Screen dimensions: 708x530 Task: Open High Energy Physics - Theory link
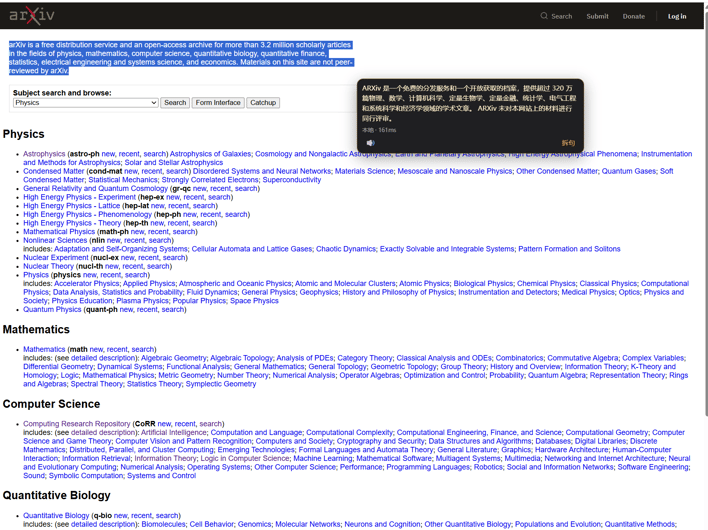[72, 223]
